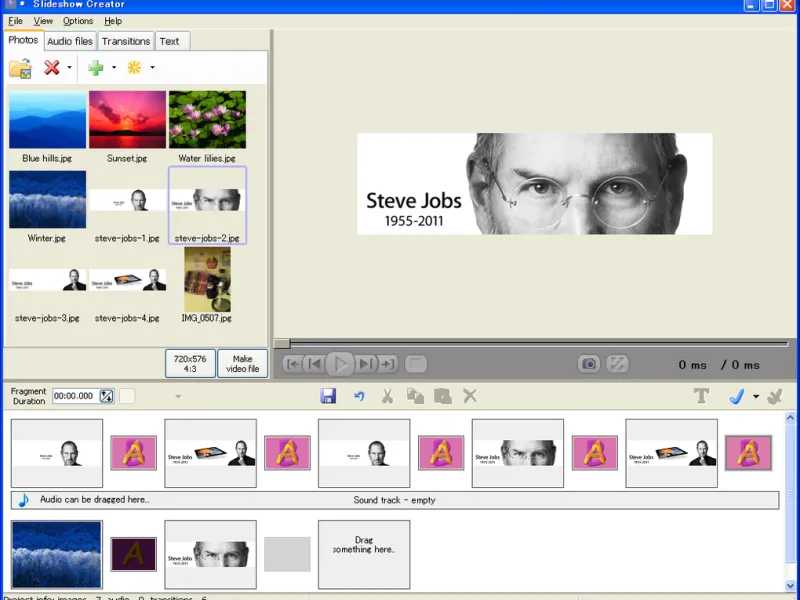Viewport: 800px width, 600px height.
Task: Switch to the Transitions tab
Action: [x=126, y=41]
